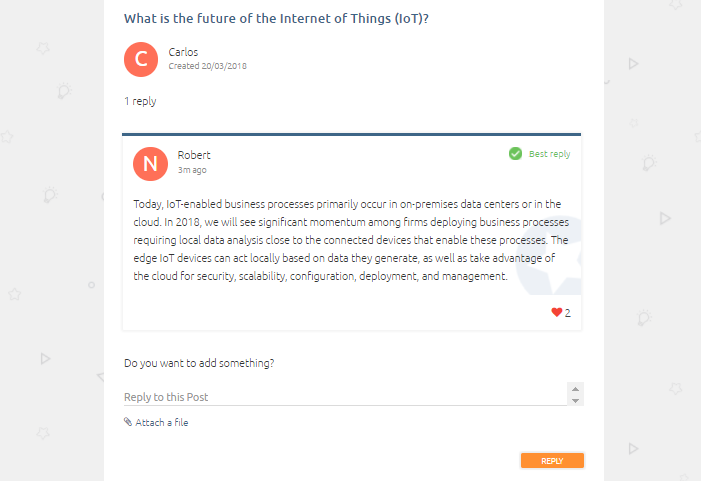Screen dimensions: 701x481
Task: Click Carlos's orange C avatar
Action: (141, 59)
